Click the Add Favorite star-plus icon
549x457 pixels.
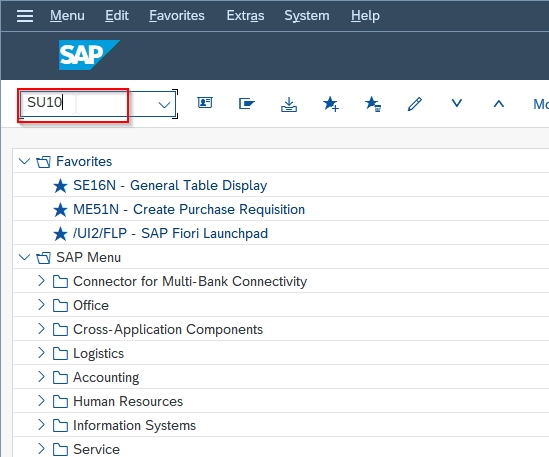[331, 104]
